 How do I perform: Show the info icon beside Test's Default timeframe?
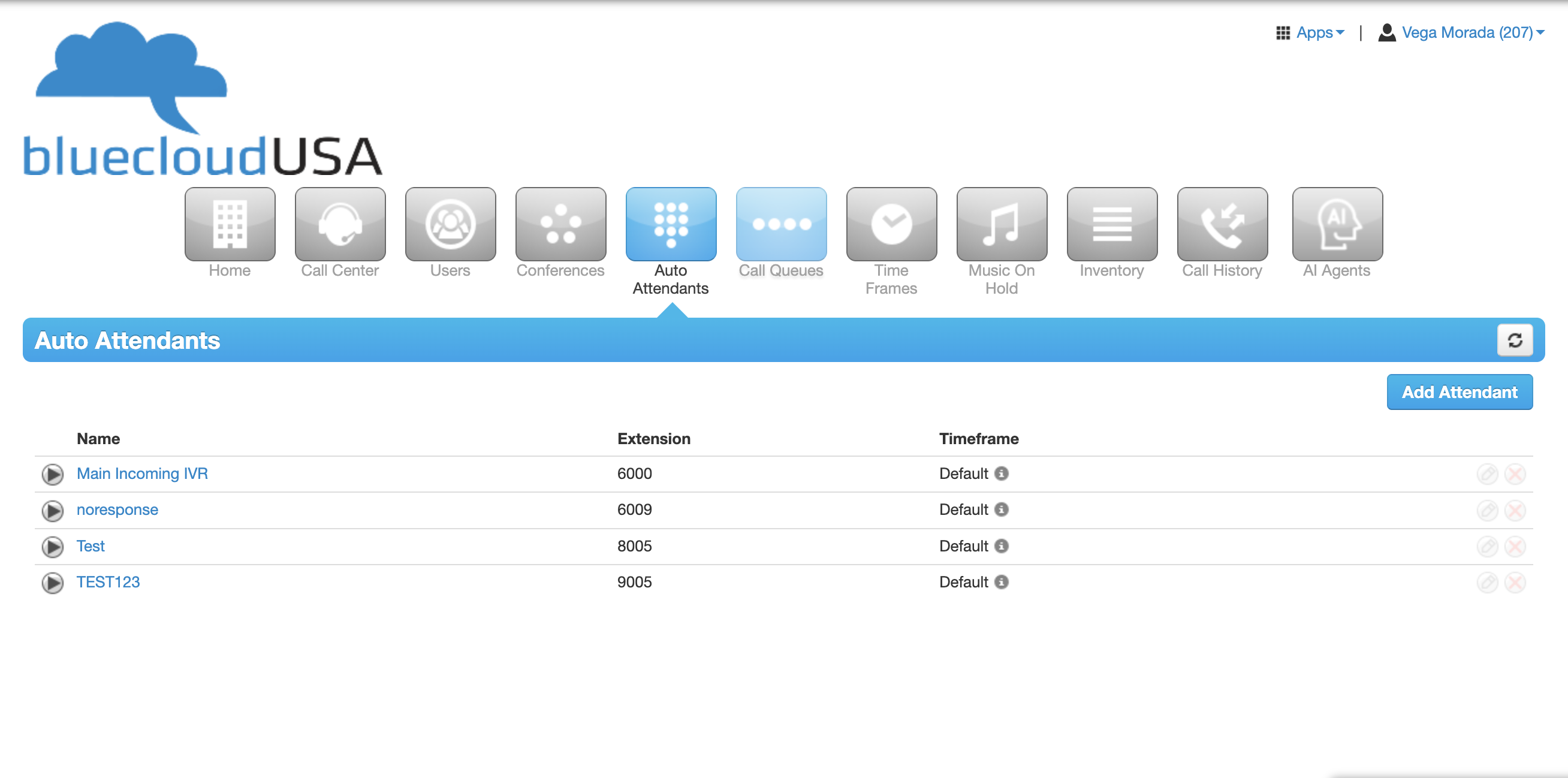(x=1001, y=545)
